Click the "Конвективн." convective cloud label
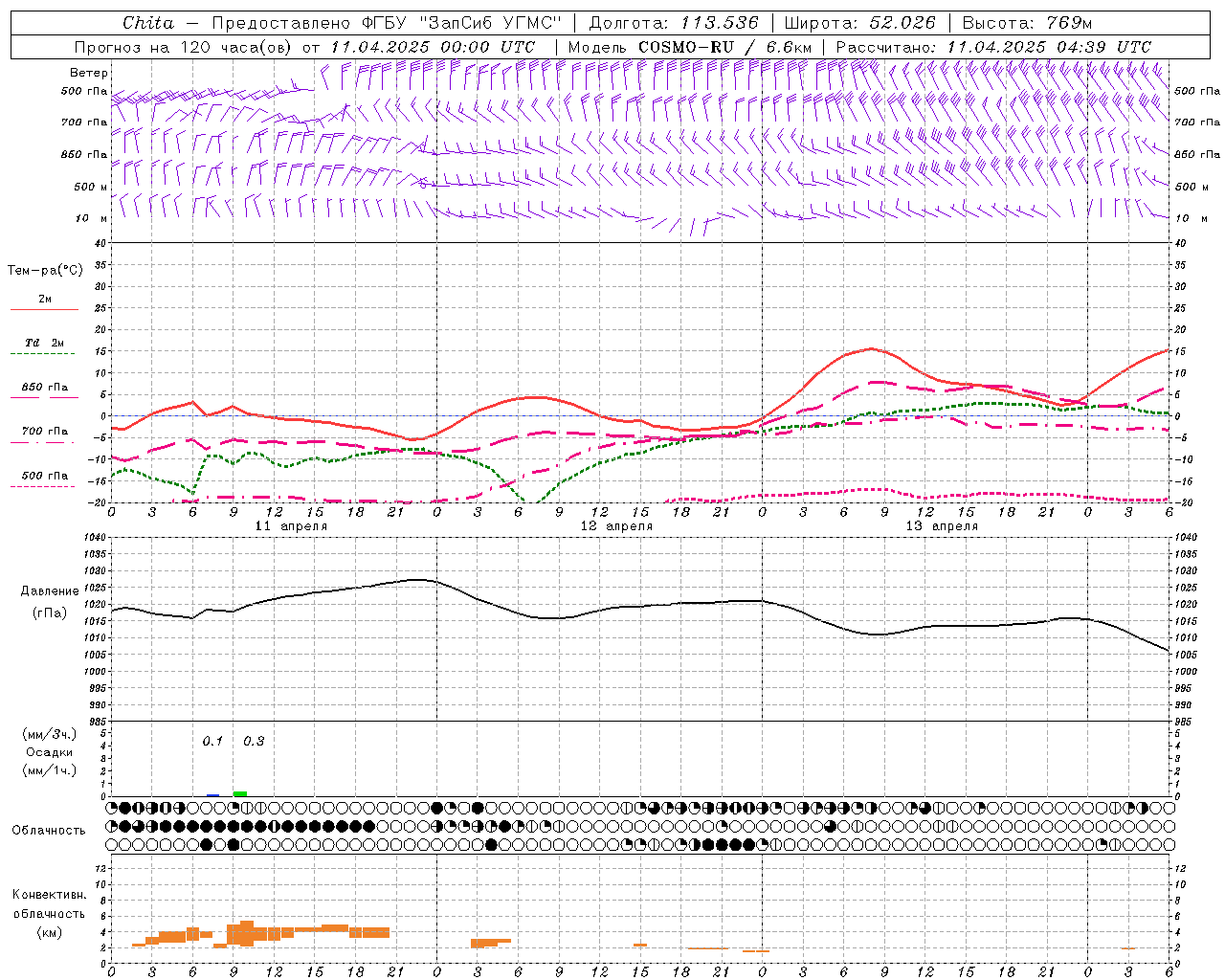The height and width of the screenshot is (980, 1225). coord(49,895)
